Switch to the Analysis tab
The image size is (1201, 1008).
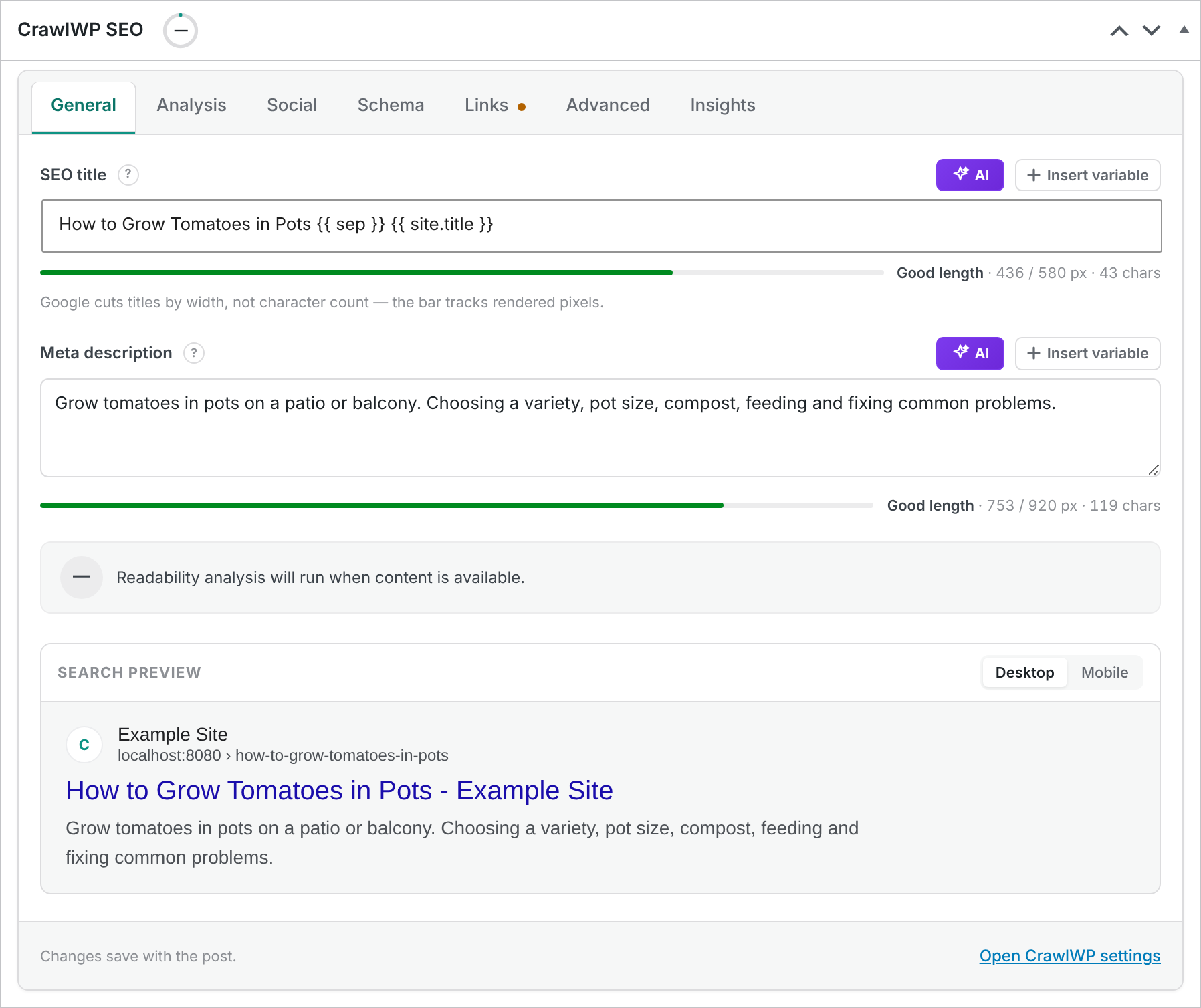tap(192, 106)
